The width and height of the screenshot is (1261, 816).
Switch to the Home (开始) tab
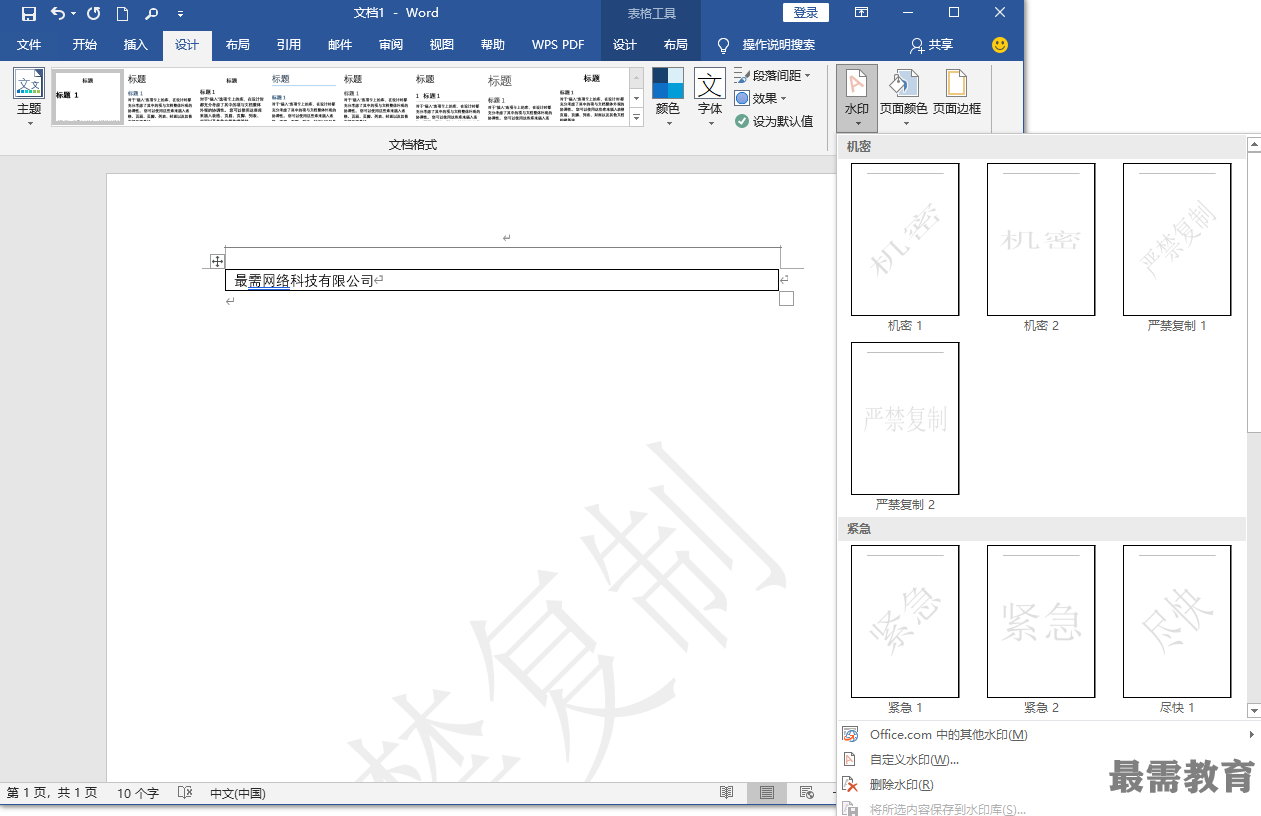pos(85,45)
